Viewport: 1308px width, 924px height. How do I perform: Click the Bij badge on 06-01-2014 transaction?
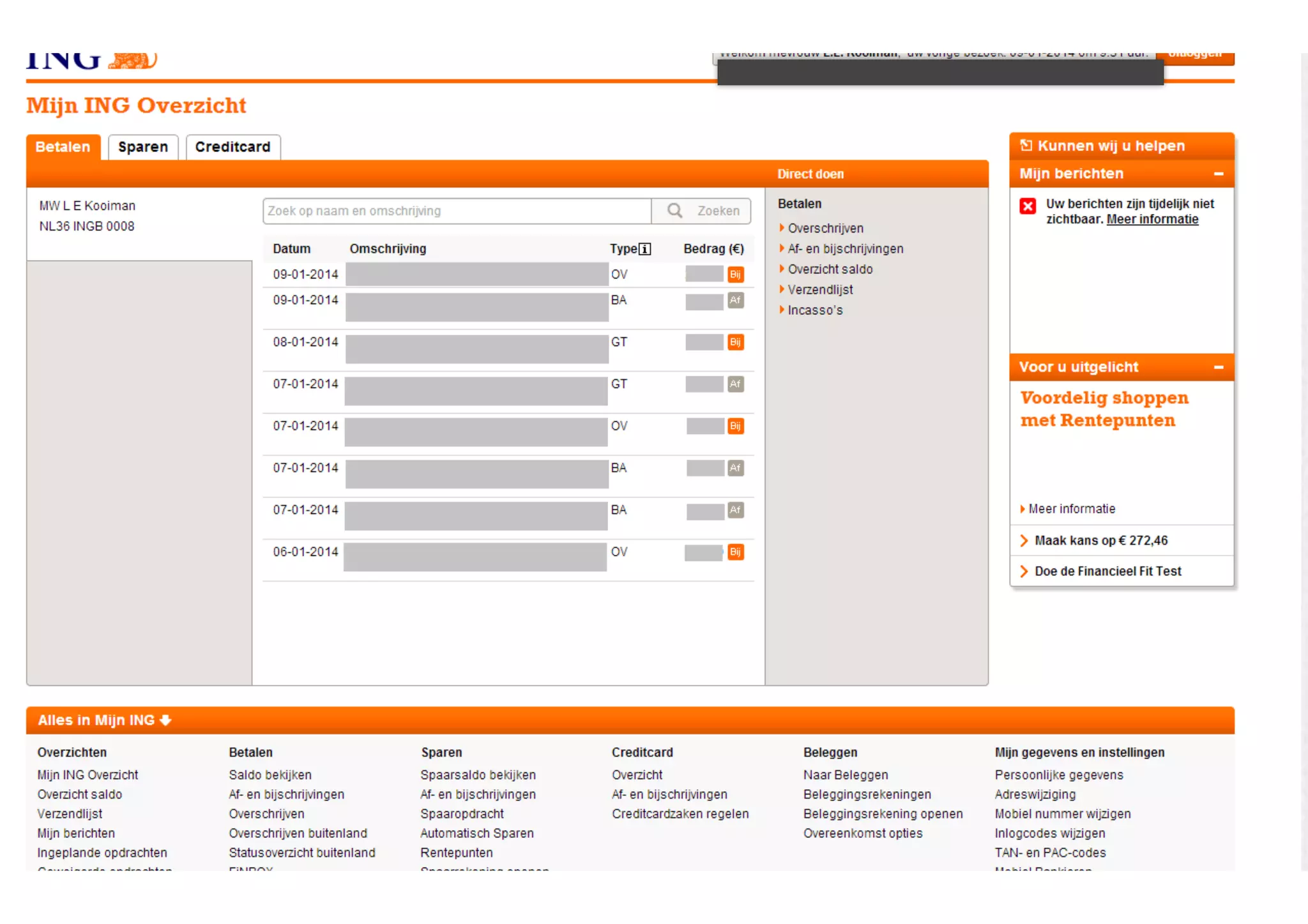pyautogui.click(x=735, y=552)
